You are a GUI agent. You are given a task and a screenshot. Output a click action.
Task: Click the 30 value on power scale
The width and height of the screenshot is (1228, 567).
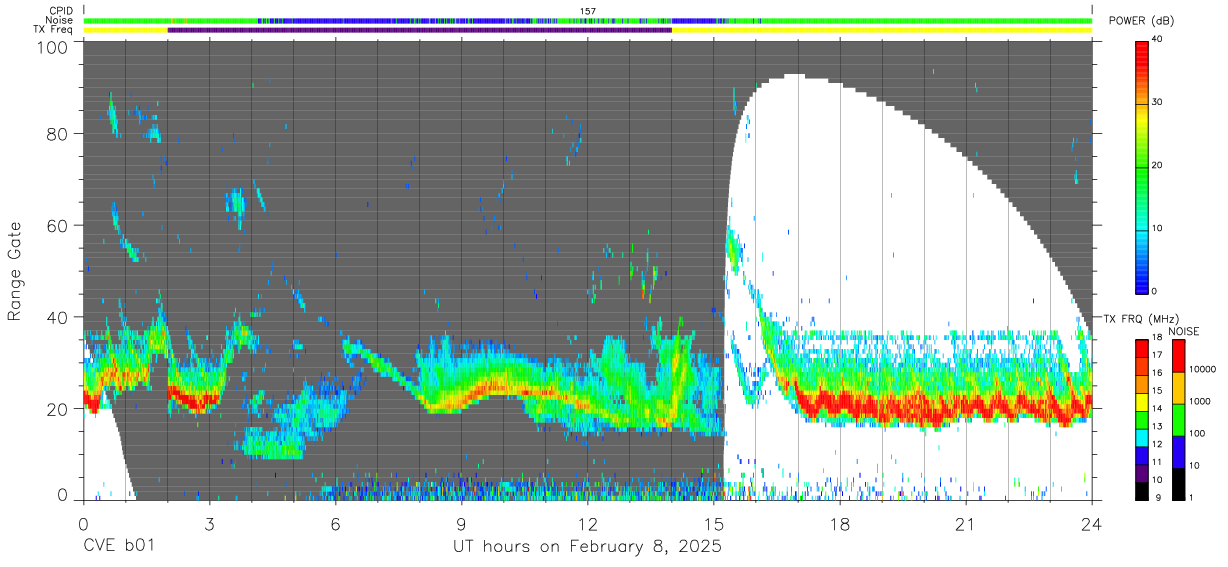tap(1158, 103)
